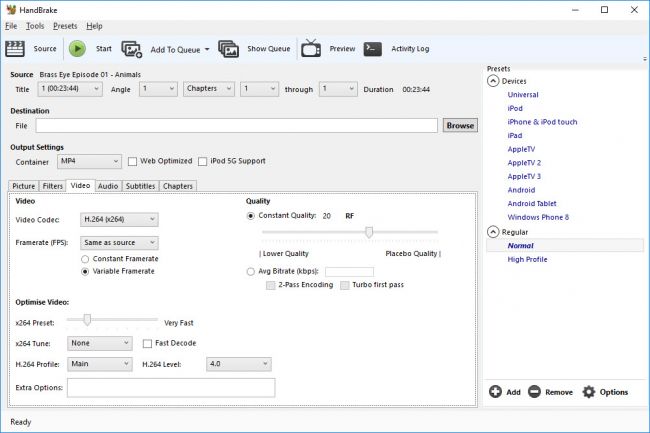
Task: Open the Video Codec dropdown
Action: click(119, 219)
